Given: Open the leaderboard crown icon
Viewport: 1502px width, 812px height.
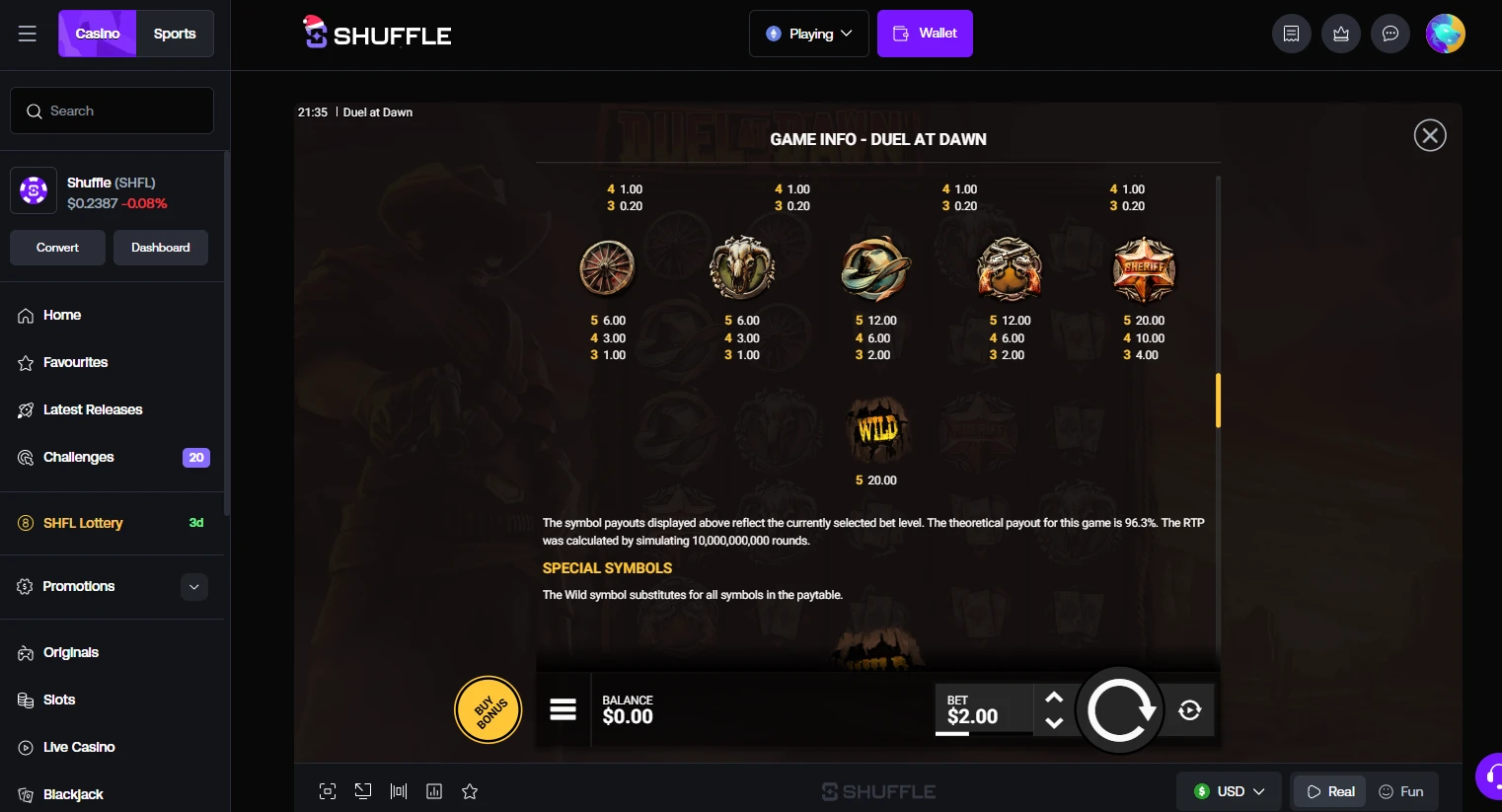Looking at the screenshot, I should (x=1341, y=34).
